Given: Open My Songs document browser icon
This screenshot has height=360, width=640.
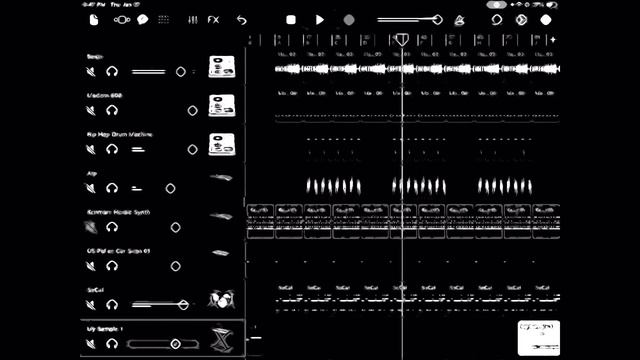Looking at the screenshot, I should (94, 20).
